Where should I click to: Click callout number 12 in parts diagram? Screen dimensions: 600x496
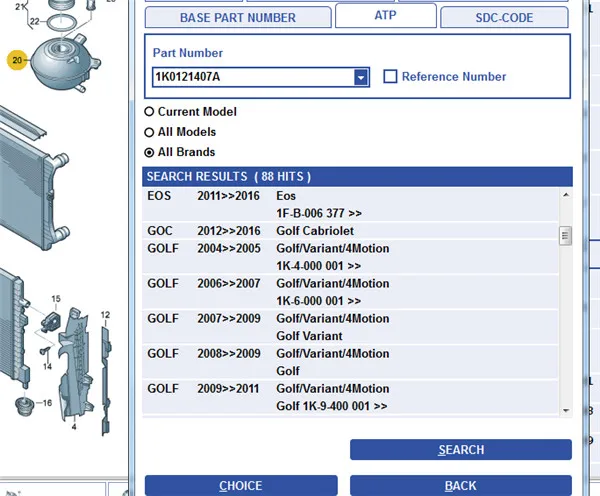pos(105,315)
